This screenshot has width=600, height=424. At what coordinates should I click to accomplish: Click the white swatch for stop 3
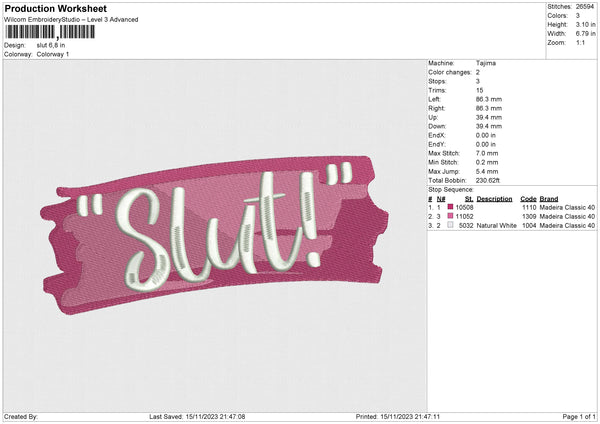point(451,226)
